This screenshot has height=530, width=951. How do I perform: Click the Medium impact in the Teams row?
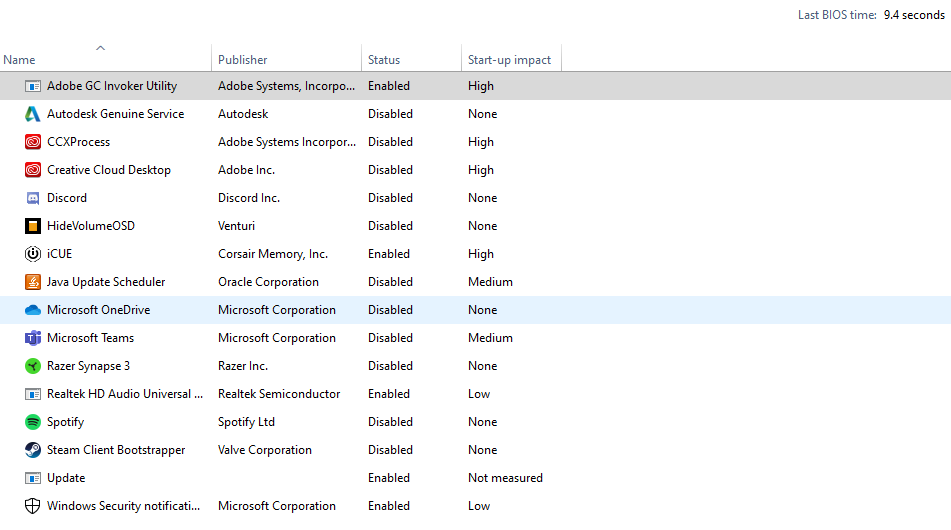[x=490, y=338]
